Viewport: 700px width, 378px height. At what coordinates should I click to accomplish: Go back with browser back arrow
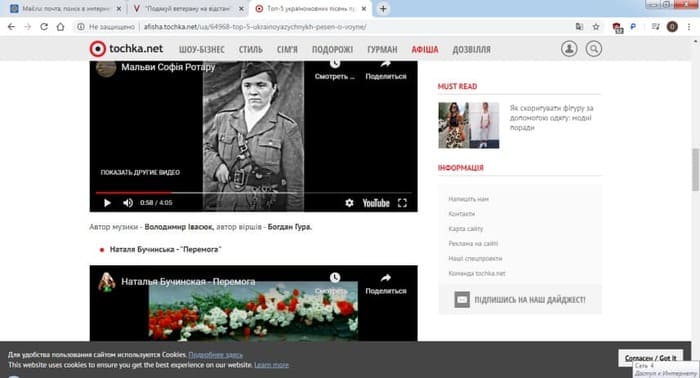[x=11, y=27]
